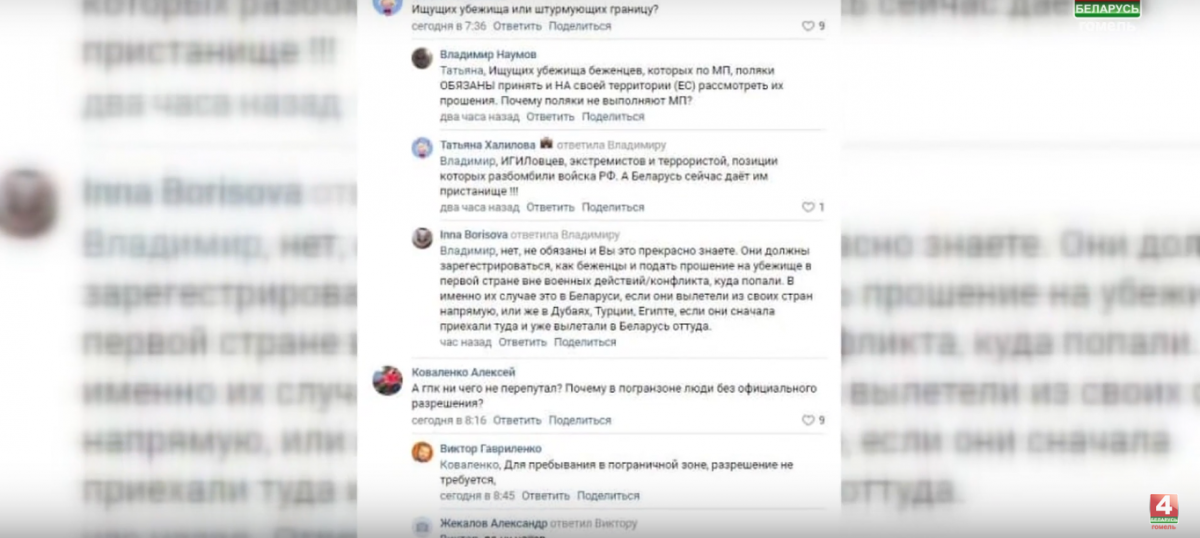Open Inna Borisova's profile picture

422,238
